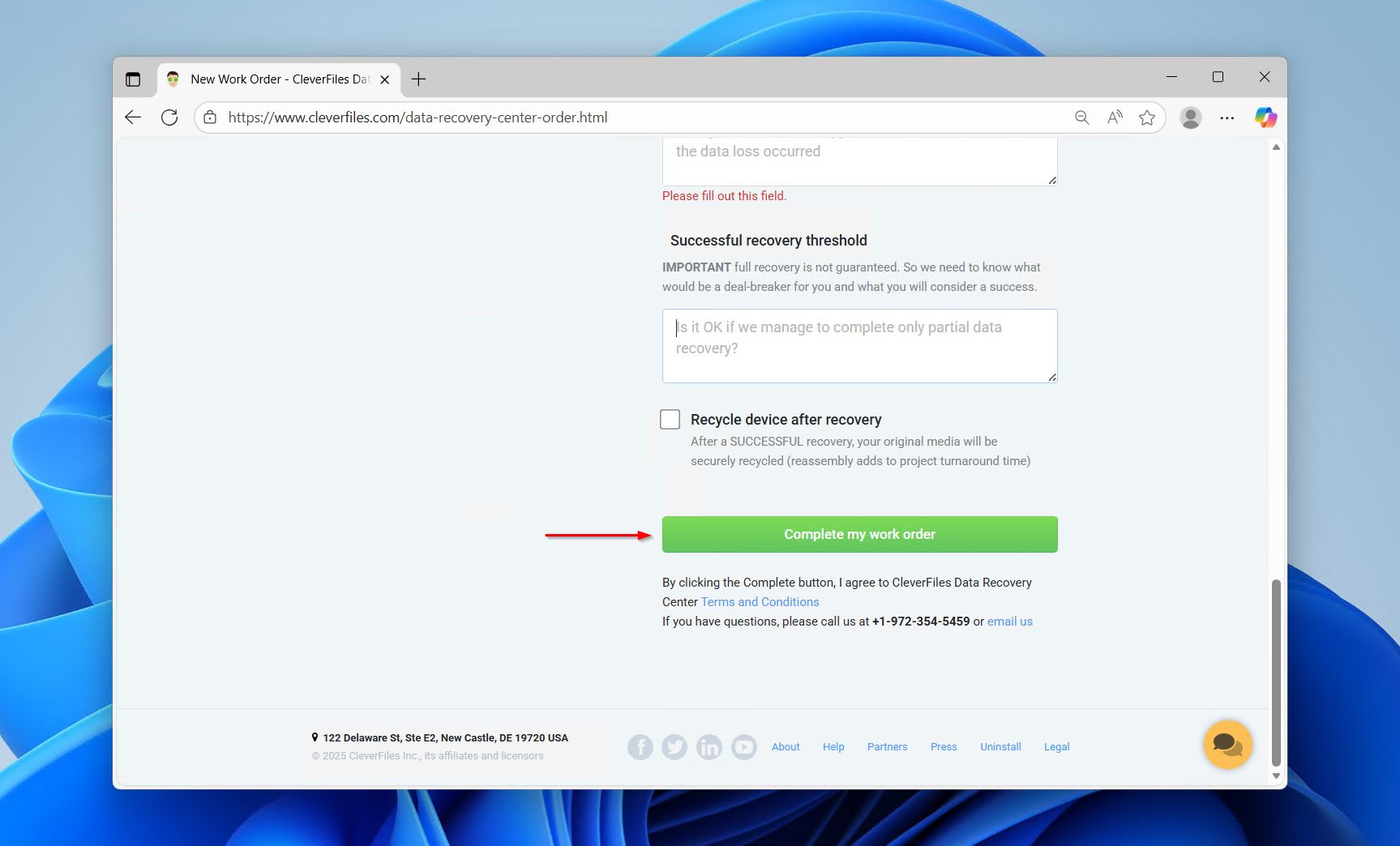
Task: Open the Facebook social icon
Action: point(640,746)
